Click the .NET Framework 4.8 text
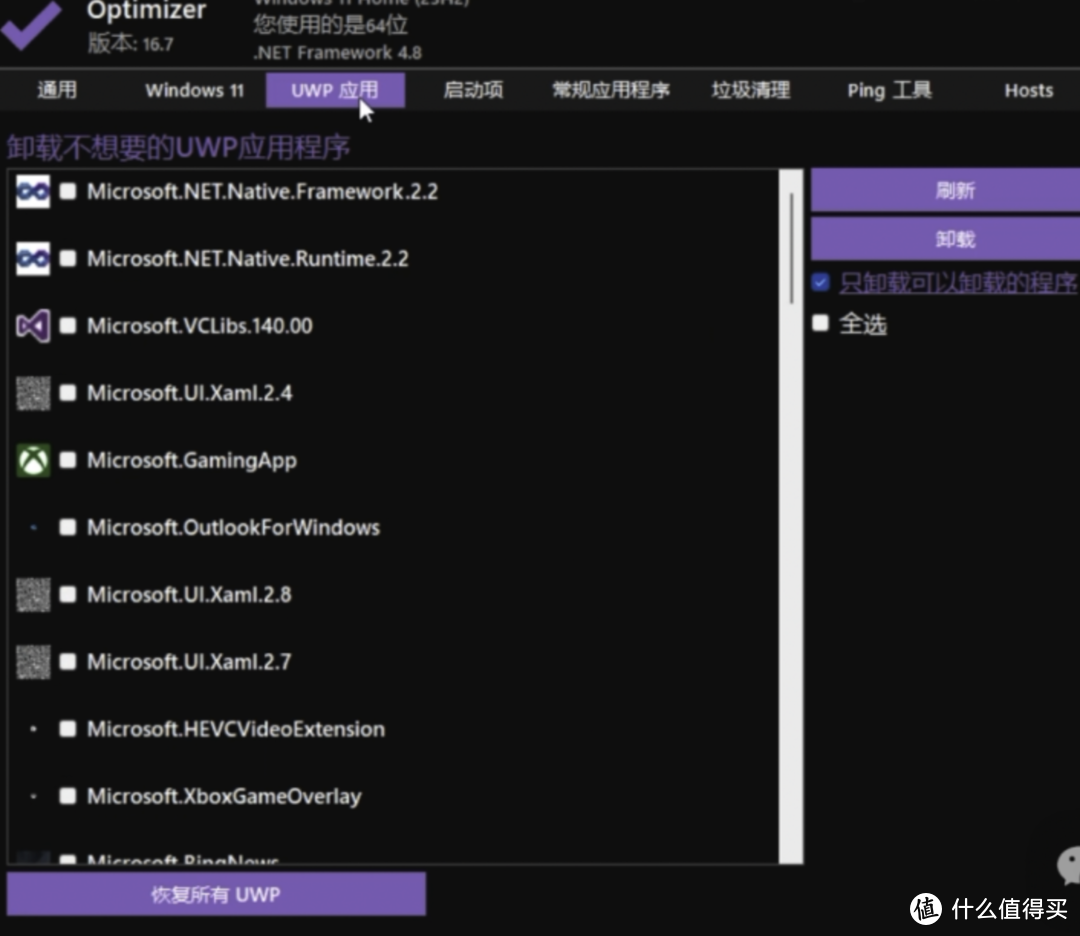This screenshot has width=1080, height=936. [x=338, y=53]
